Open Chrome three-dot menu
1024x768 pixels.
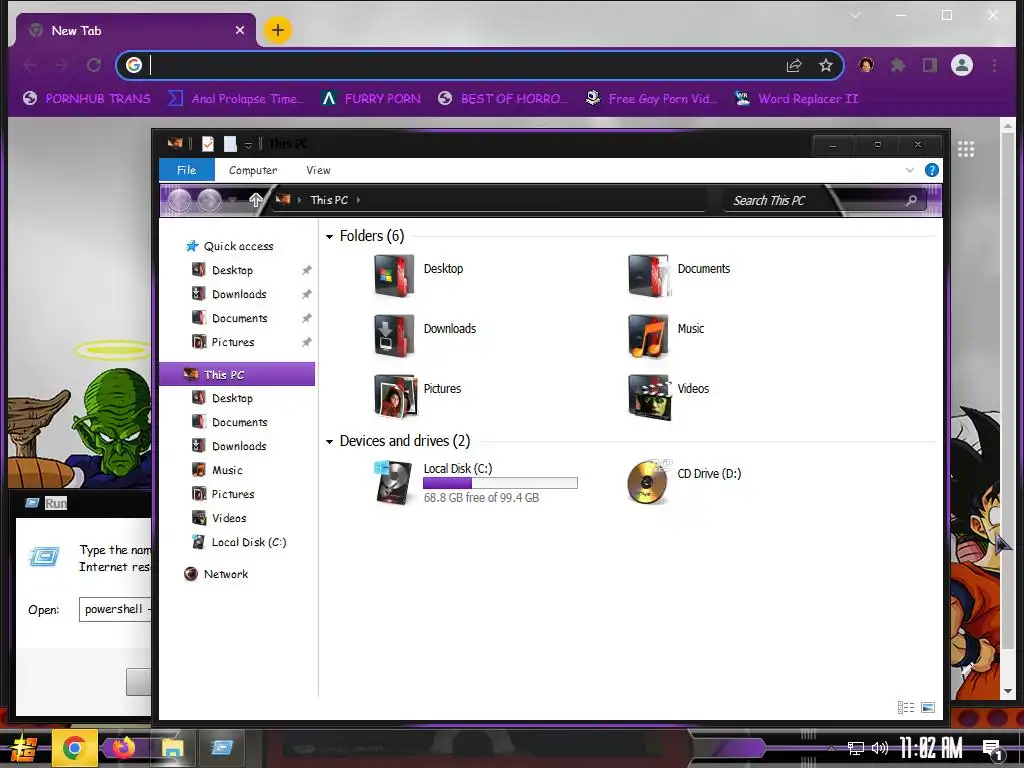click(x=994, y=65)
